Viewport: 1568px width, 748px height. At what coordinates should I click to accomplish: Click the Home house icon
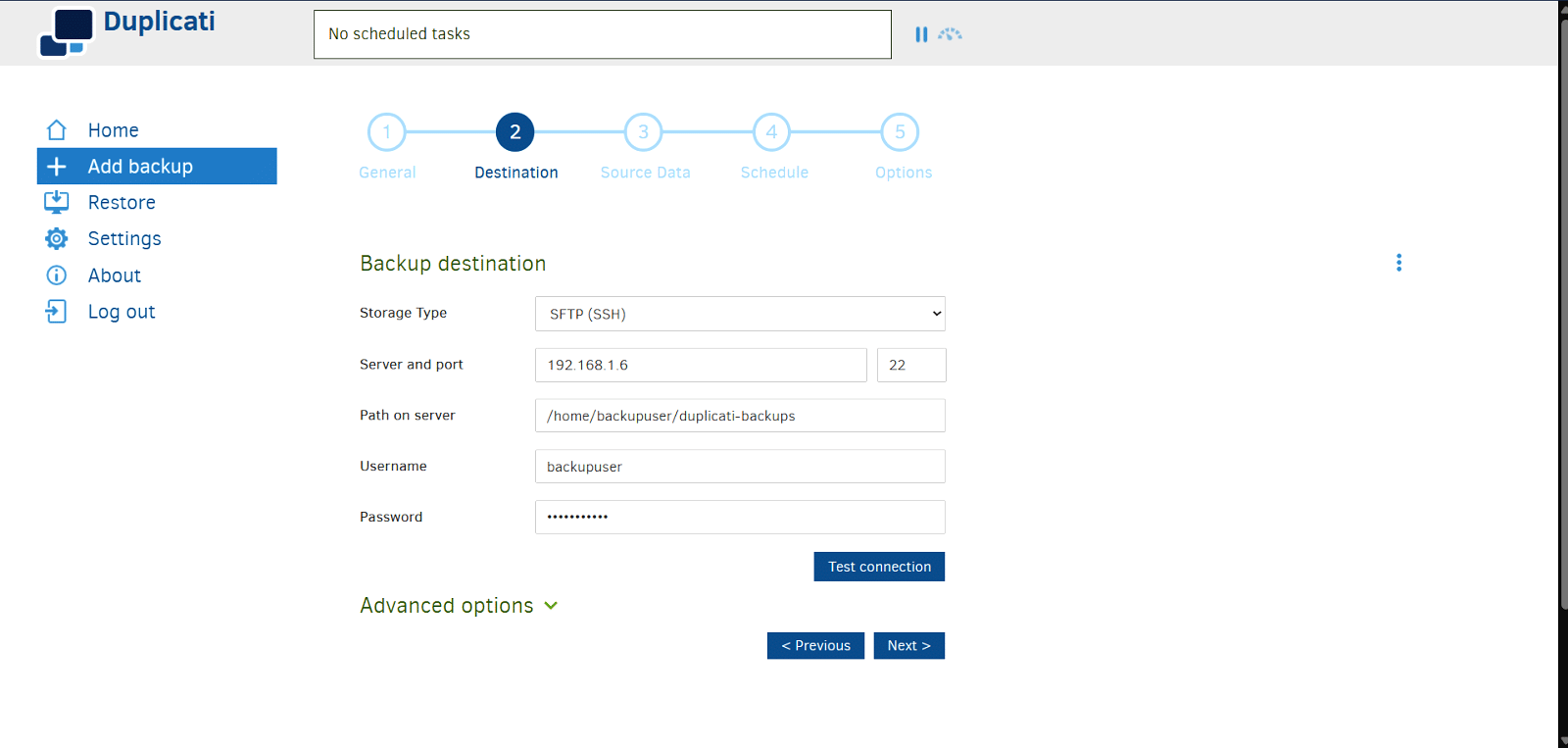coord(57,130)
